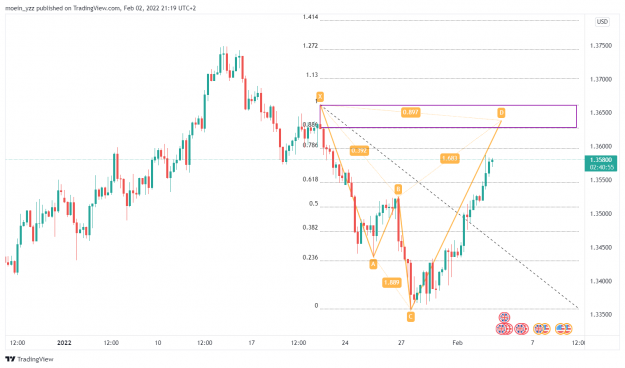Click the A point marker label

(x=373, y=264)
